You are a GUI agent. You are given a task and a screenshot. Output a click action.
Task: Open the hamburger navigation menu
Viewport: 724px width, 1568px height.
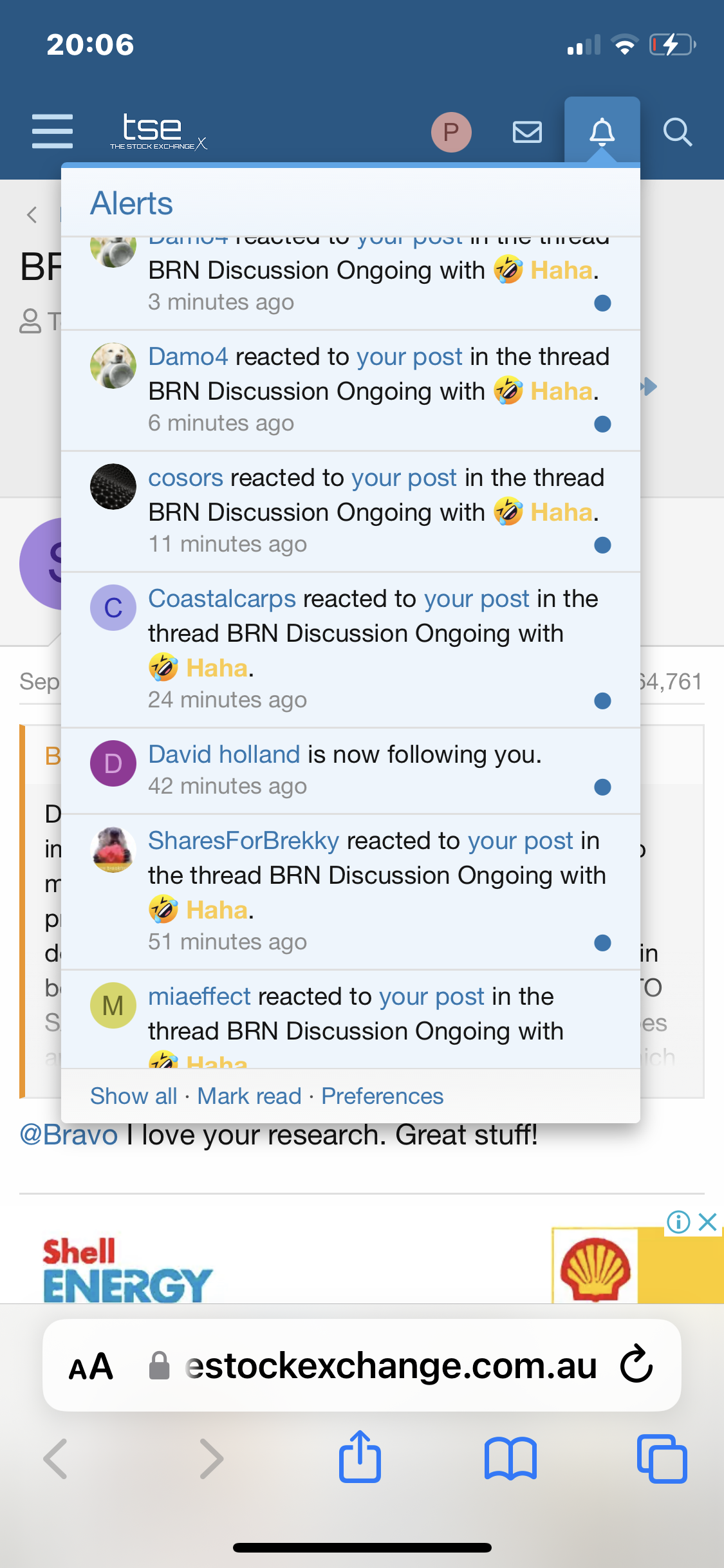[52, 131]
